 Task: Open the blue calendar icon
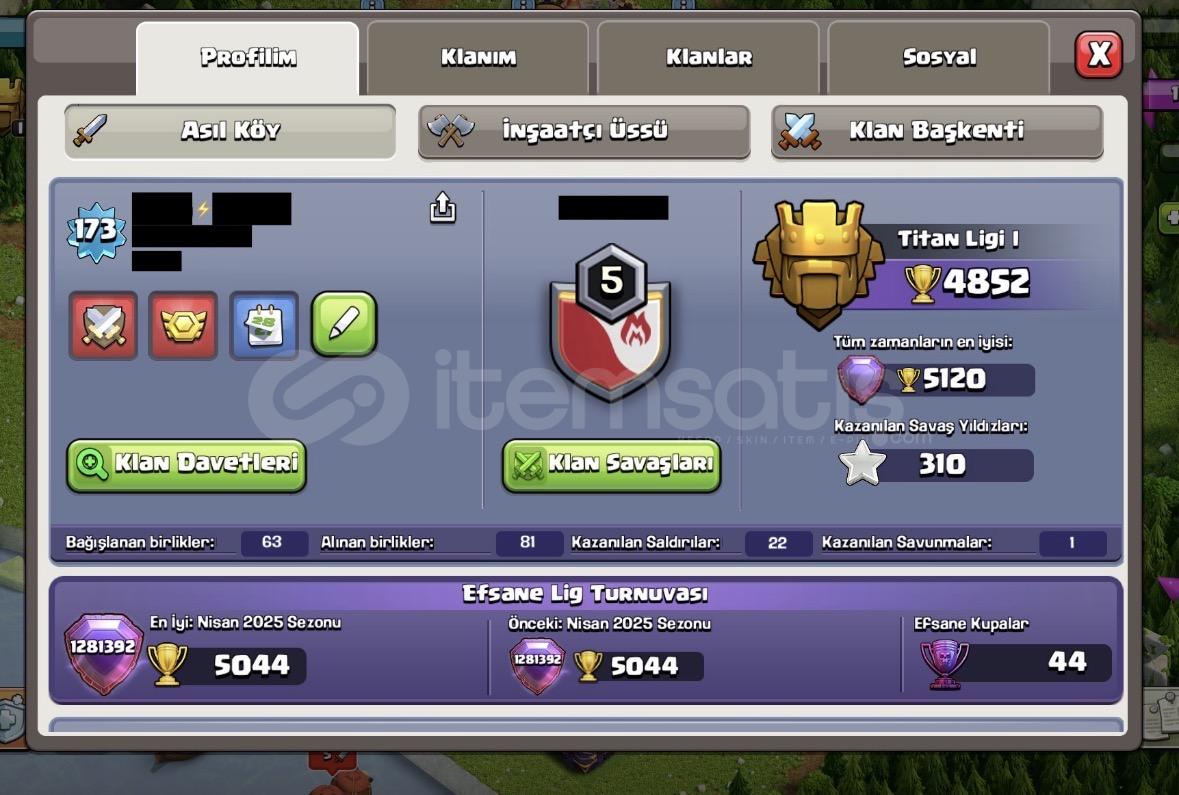[264, 326]
